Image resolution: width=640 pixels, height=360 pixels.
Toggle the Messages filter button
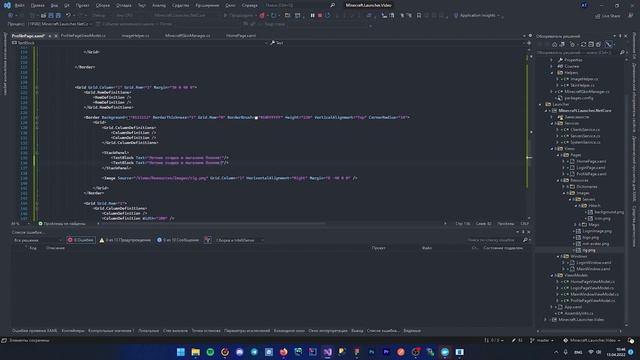[178, 240]
